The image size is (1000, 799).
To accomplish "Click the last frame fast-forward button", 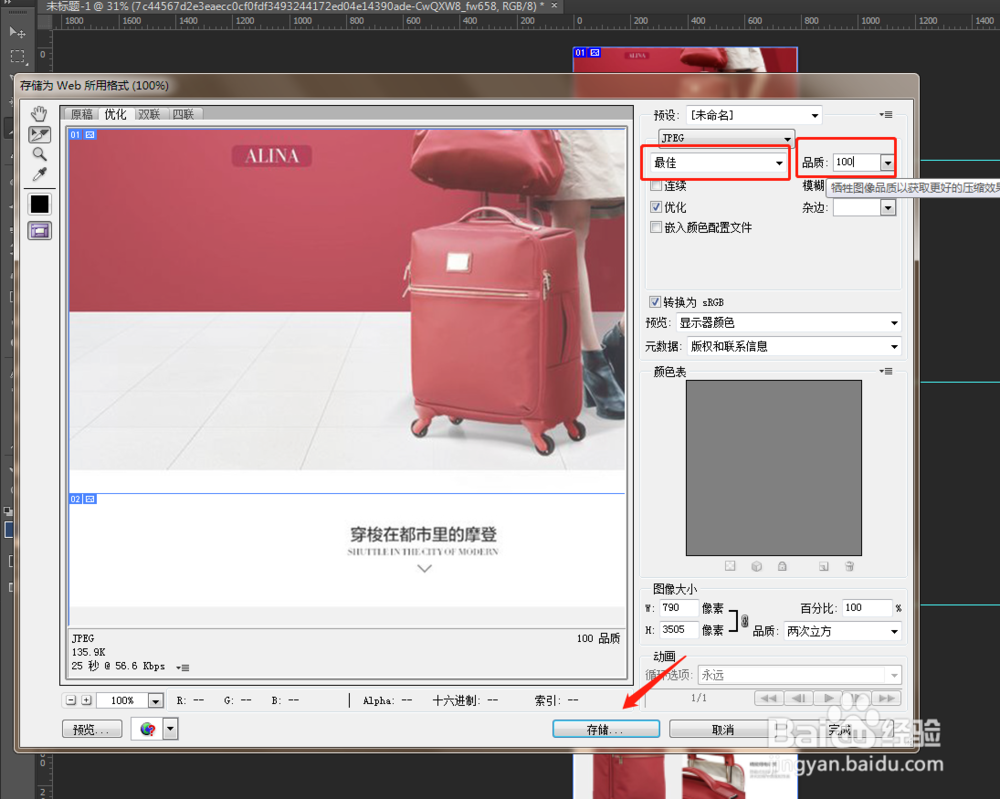I will click(886, 698).
